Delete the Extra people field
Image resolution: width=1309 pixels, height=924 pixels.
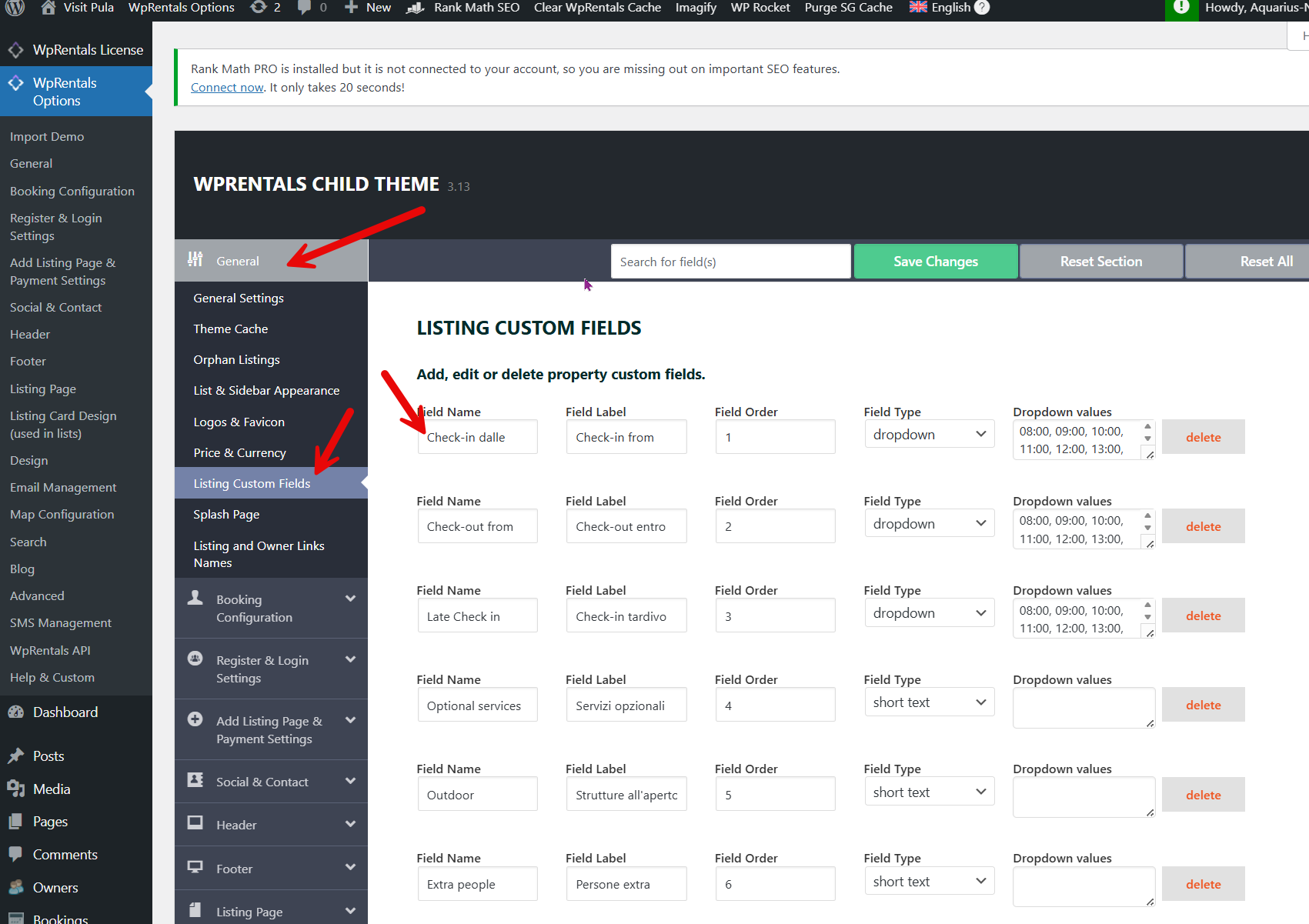(x=1203, y=884)
